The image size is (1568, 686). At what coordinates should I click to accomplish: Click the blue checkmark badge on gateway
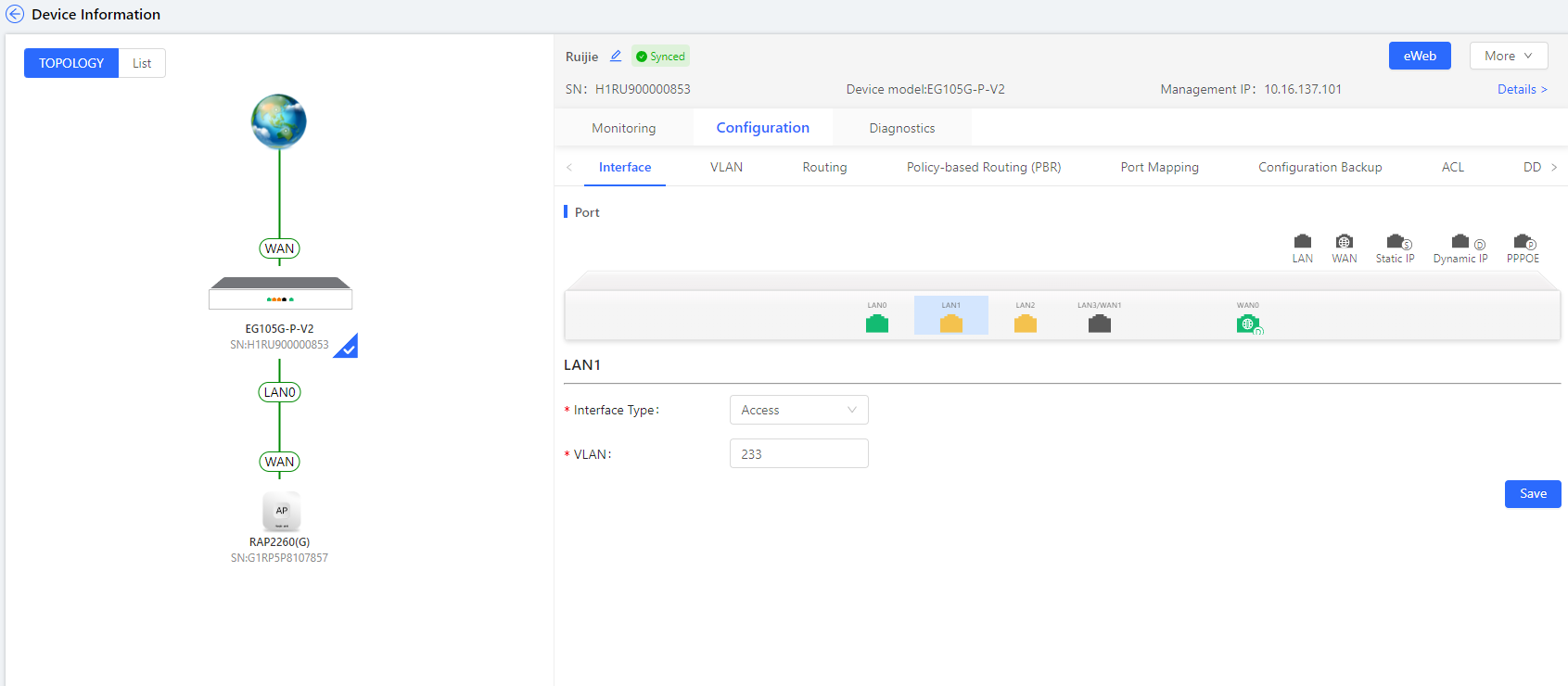click(x=347, y=348)
